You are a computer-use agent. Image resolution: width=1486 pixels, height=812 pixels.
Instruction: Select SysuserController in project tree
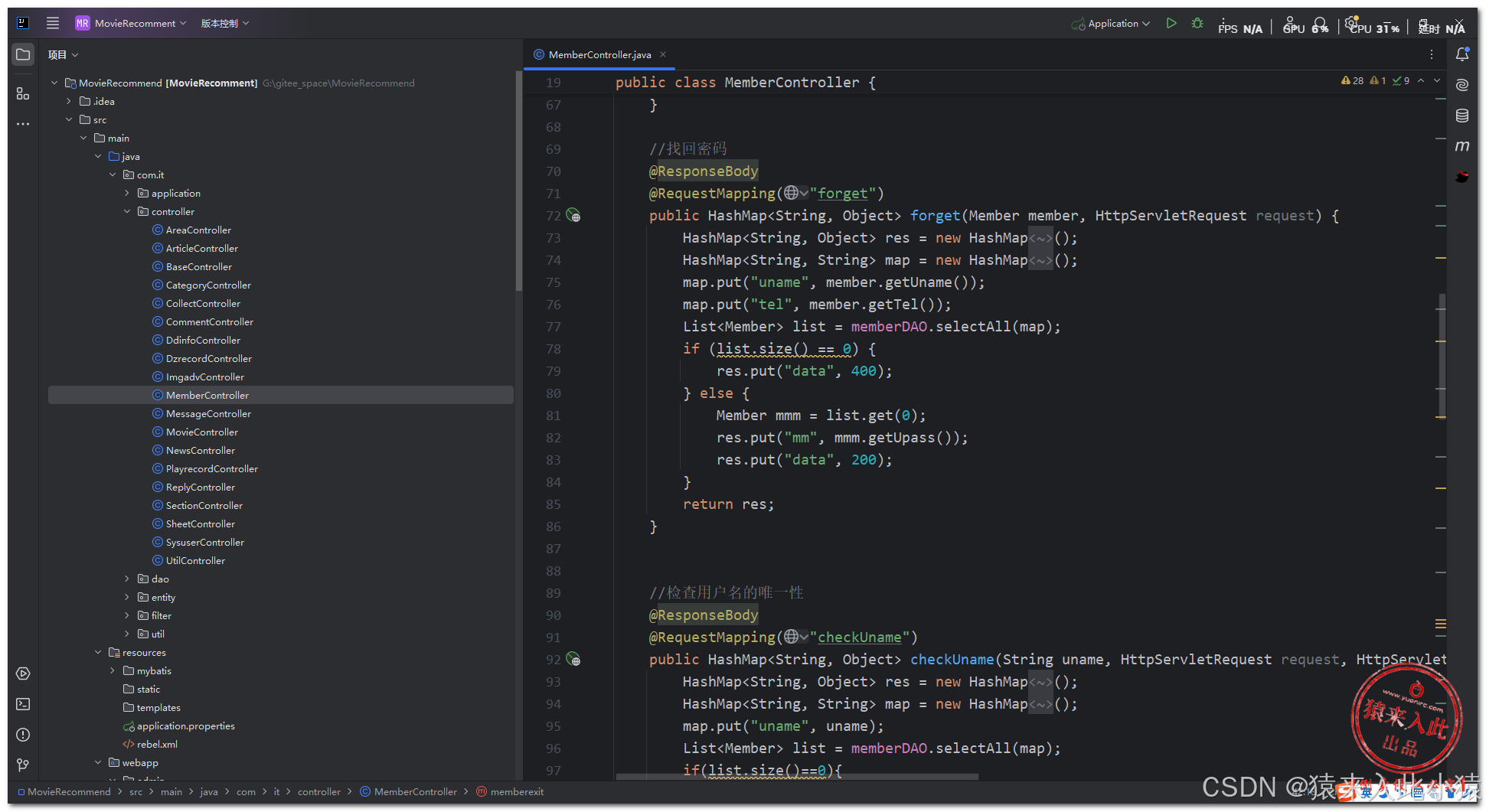point(205,542)
